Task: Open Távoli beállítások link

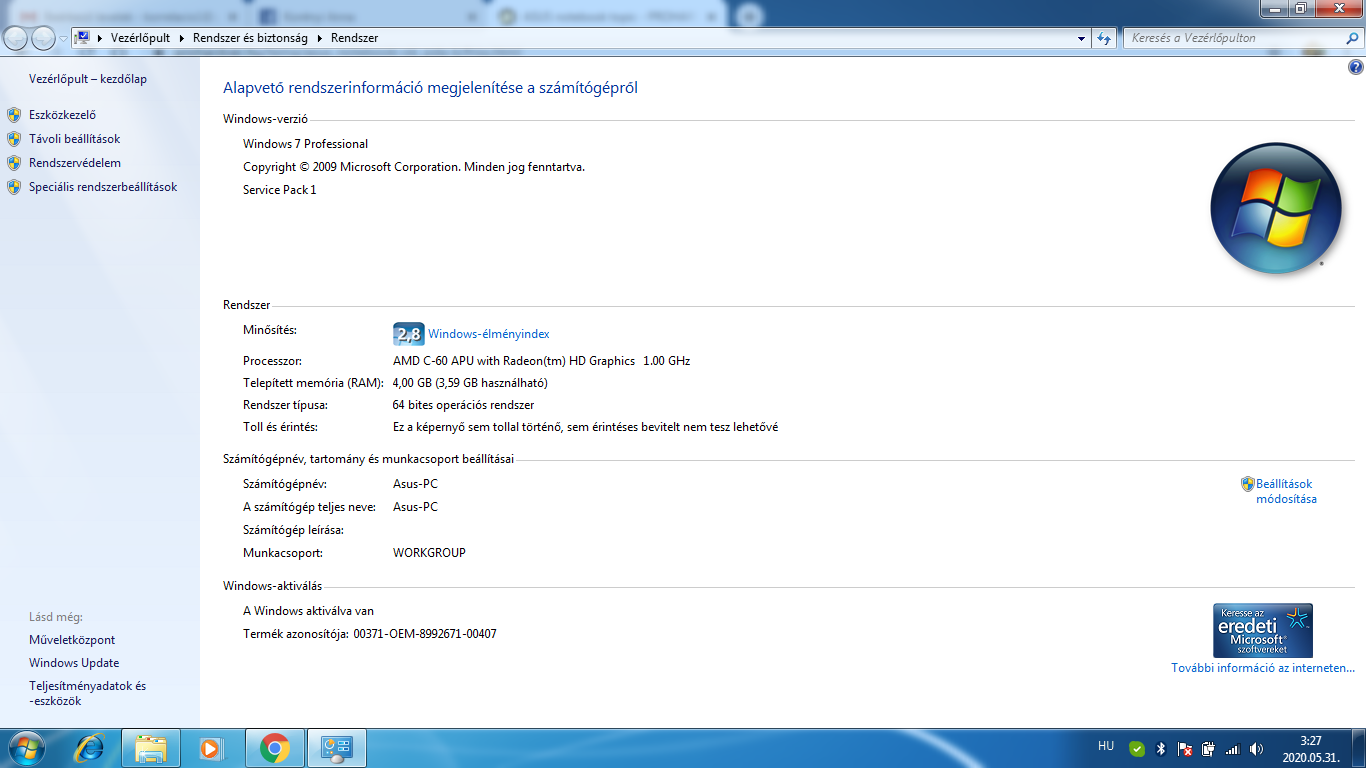Action: click(x=74, y=139)
